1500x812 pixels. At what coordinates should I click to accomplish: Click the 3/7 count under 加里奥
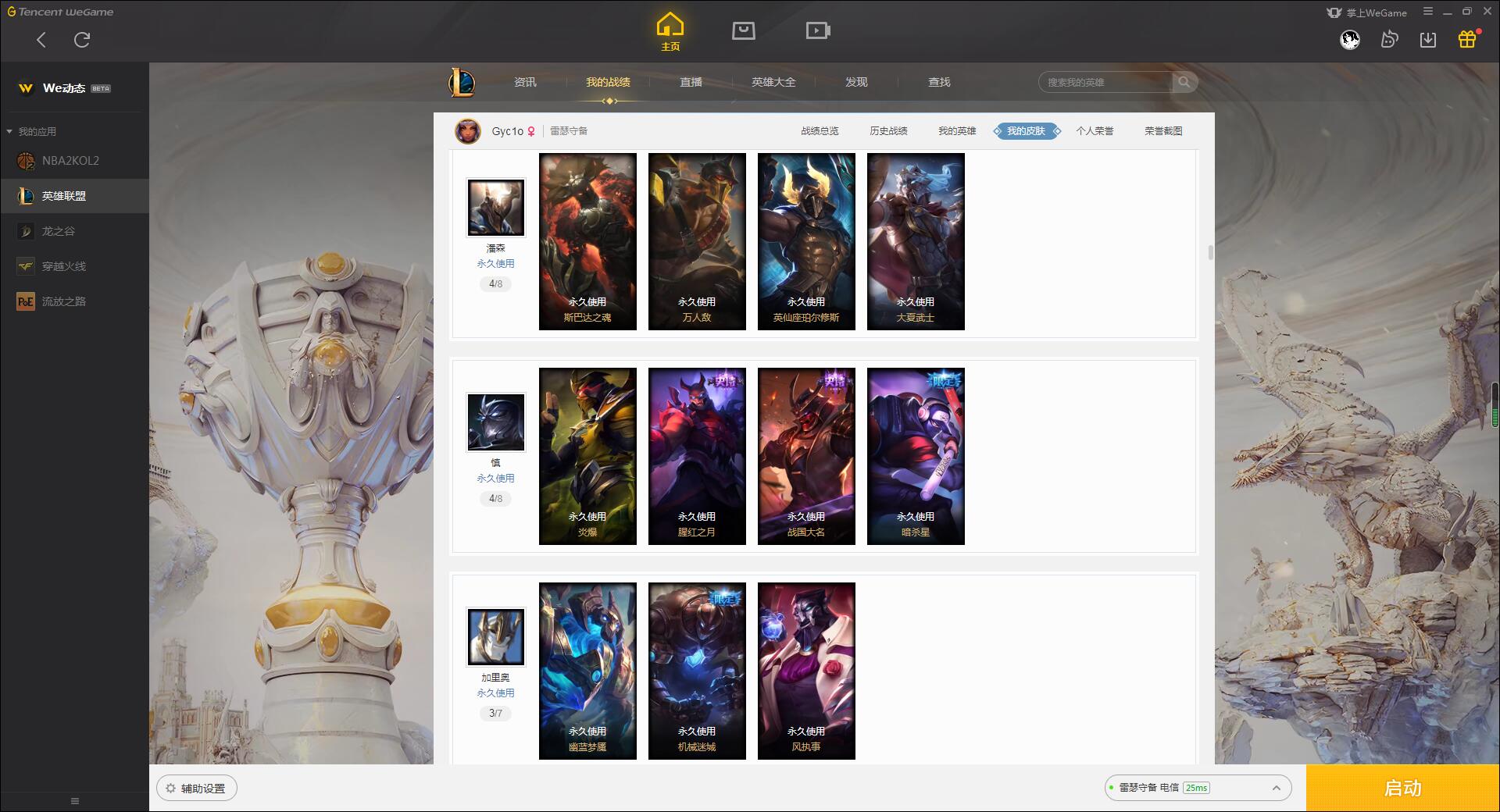[495, 714]
